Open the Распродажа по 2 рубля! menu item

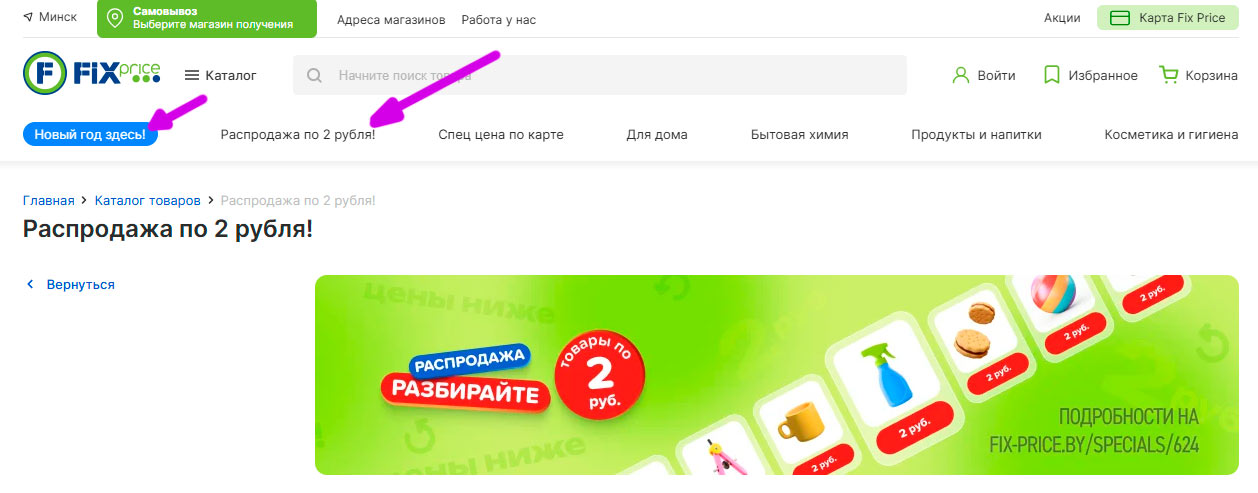click(x=298, y=134)
